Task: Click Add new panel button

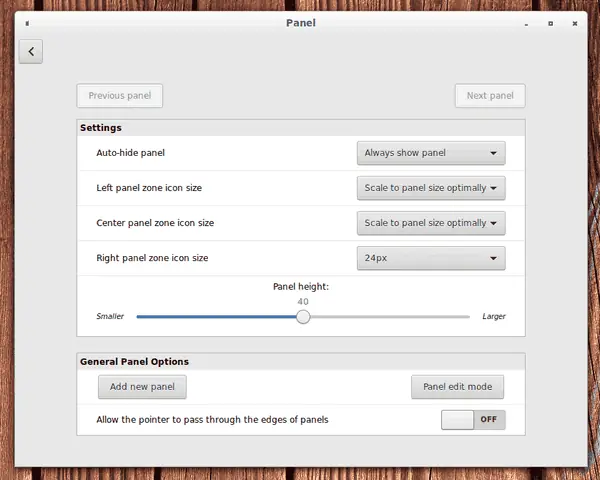Action: pos(142,387)
